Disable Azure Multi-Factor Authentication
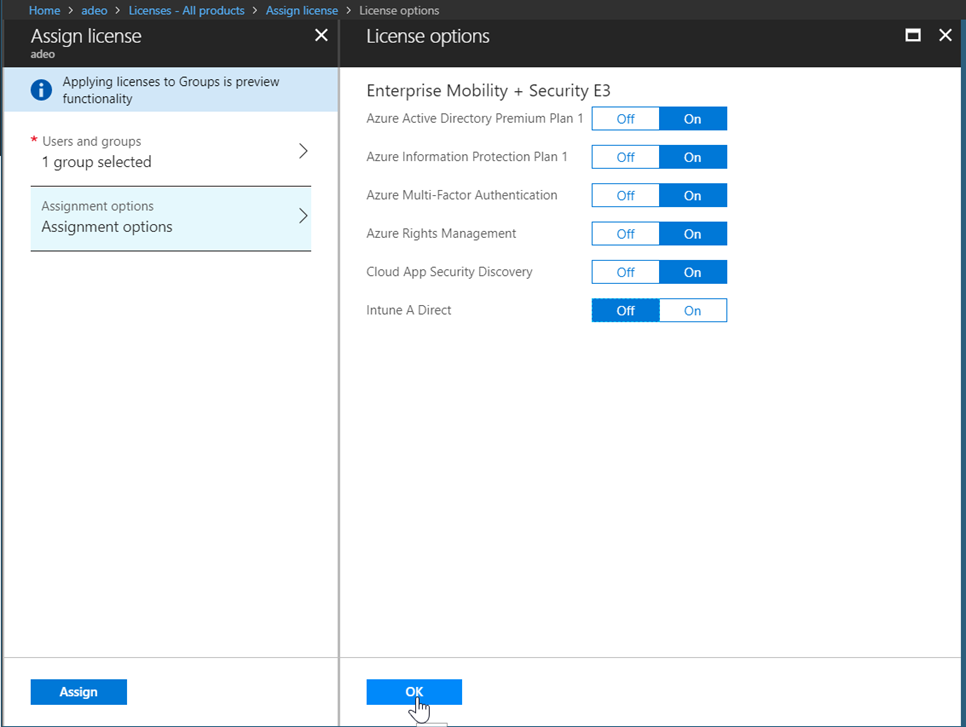Screen dimensions: 966x727 coord(625,196)
